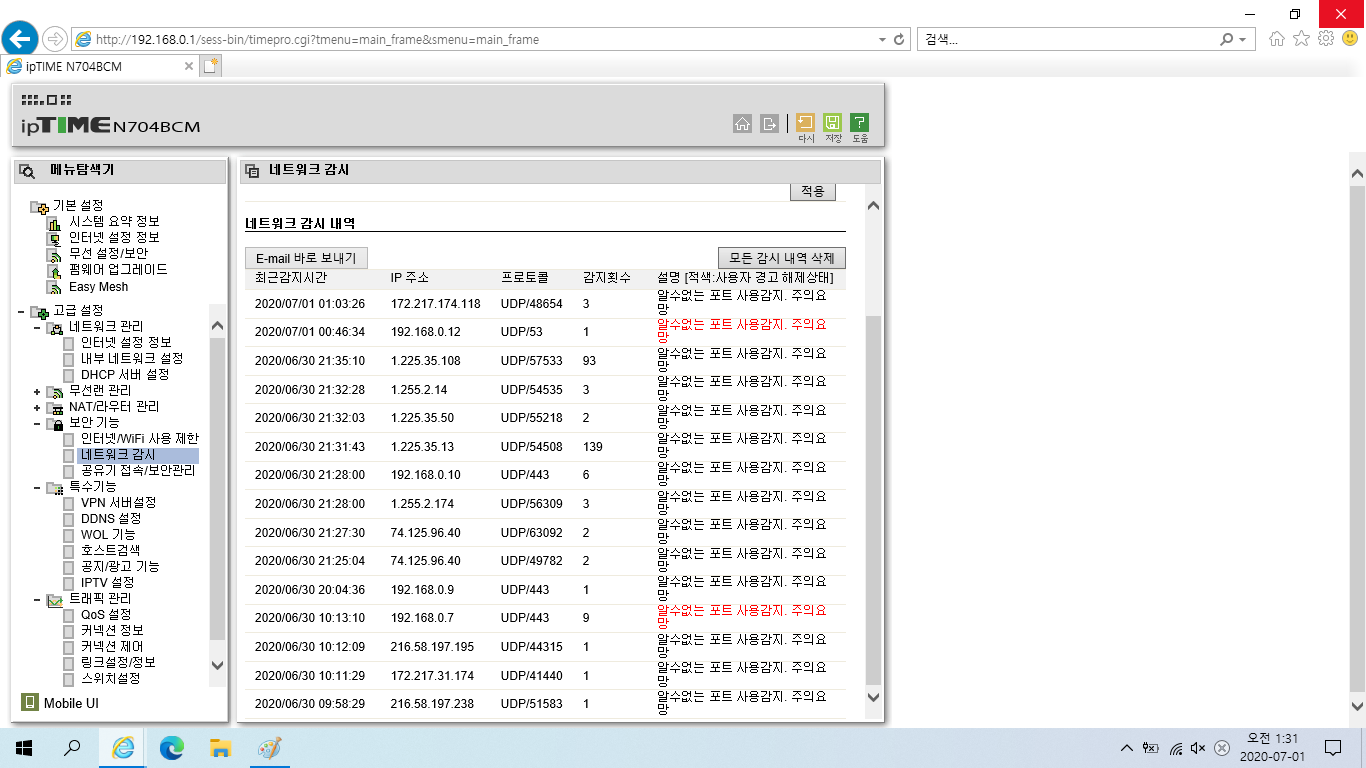Launch Edge from the taskbar
This screenshot has height=768, width=1366.
pyautogui.click(x=172, y=747)
